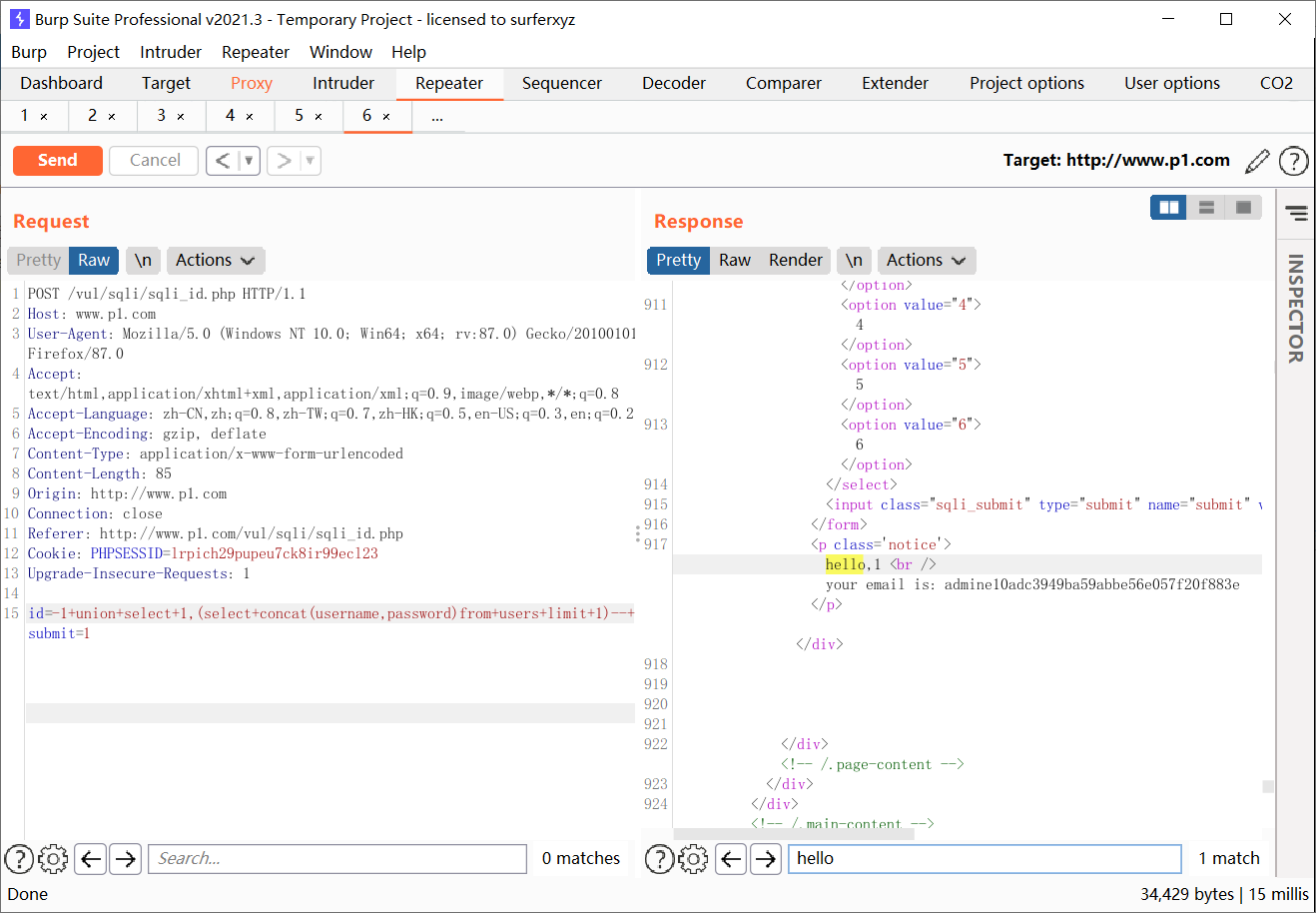The width and height of the screenshot is (1316, 913).
Task: Close Repeater tab 3
Action: coord(181,117)
